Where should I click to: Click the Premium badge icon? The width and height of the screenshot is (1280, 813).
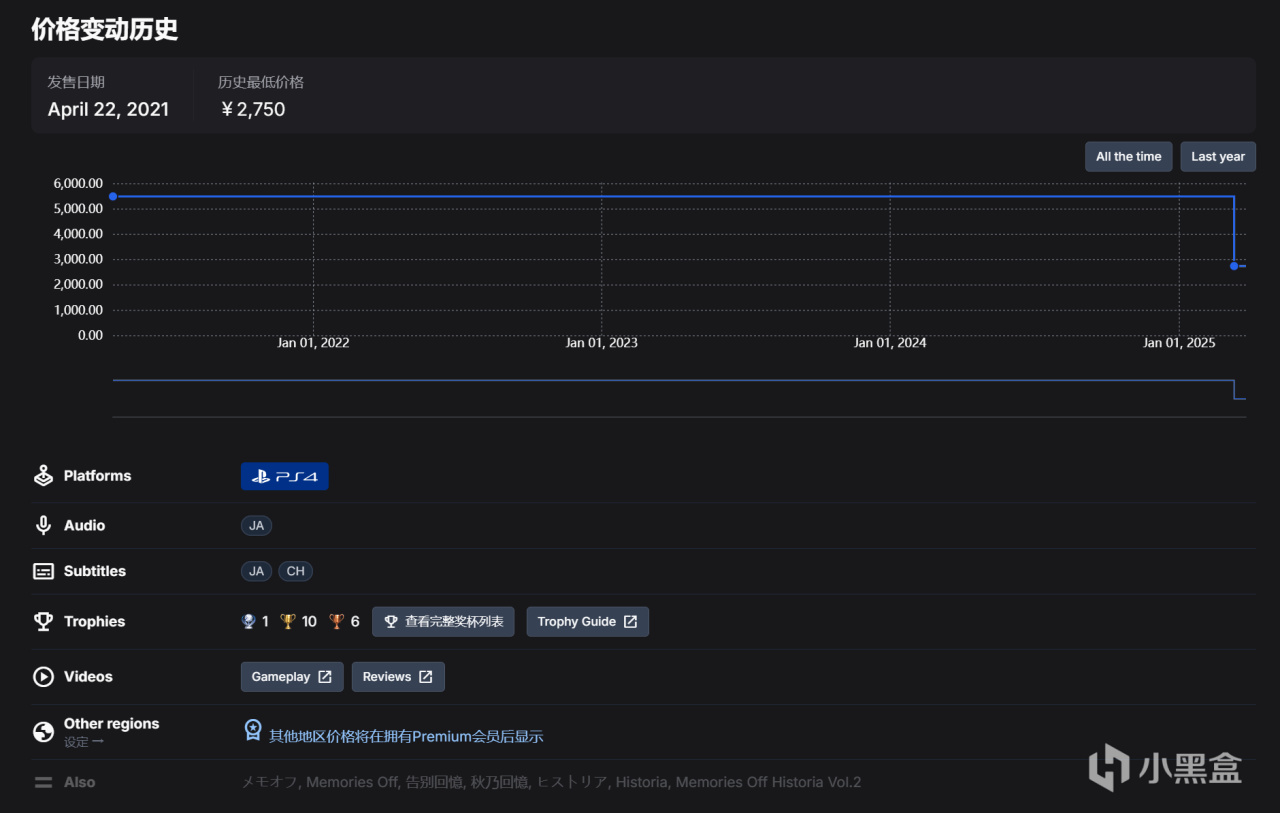coord(253,731)
